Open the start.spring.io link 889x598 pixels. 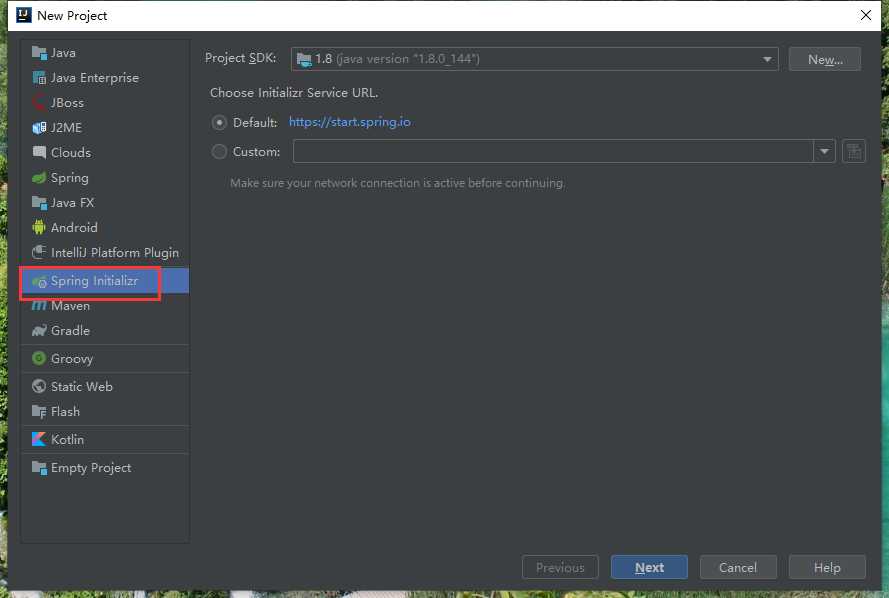350,122
